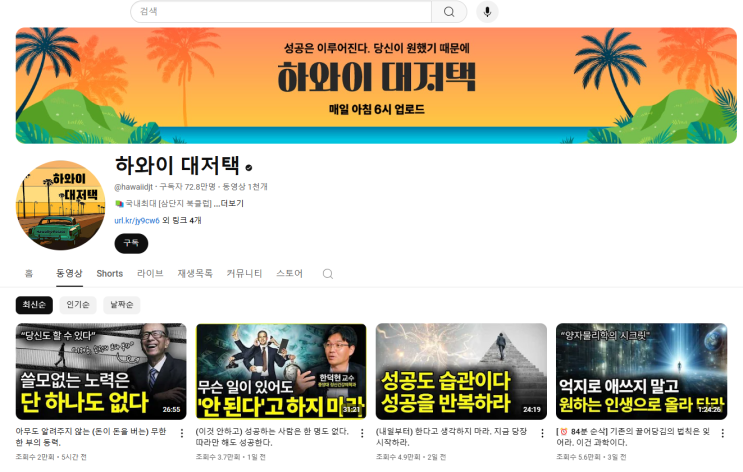Switch to the 커뮤니티 tab

click(x=244, y=273)
